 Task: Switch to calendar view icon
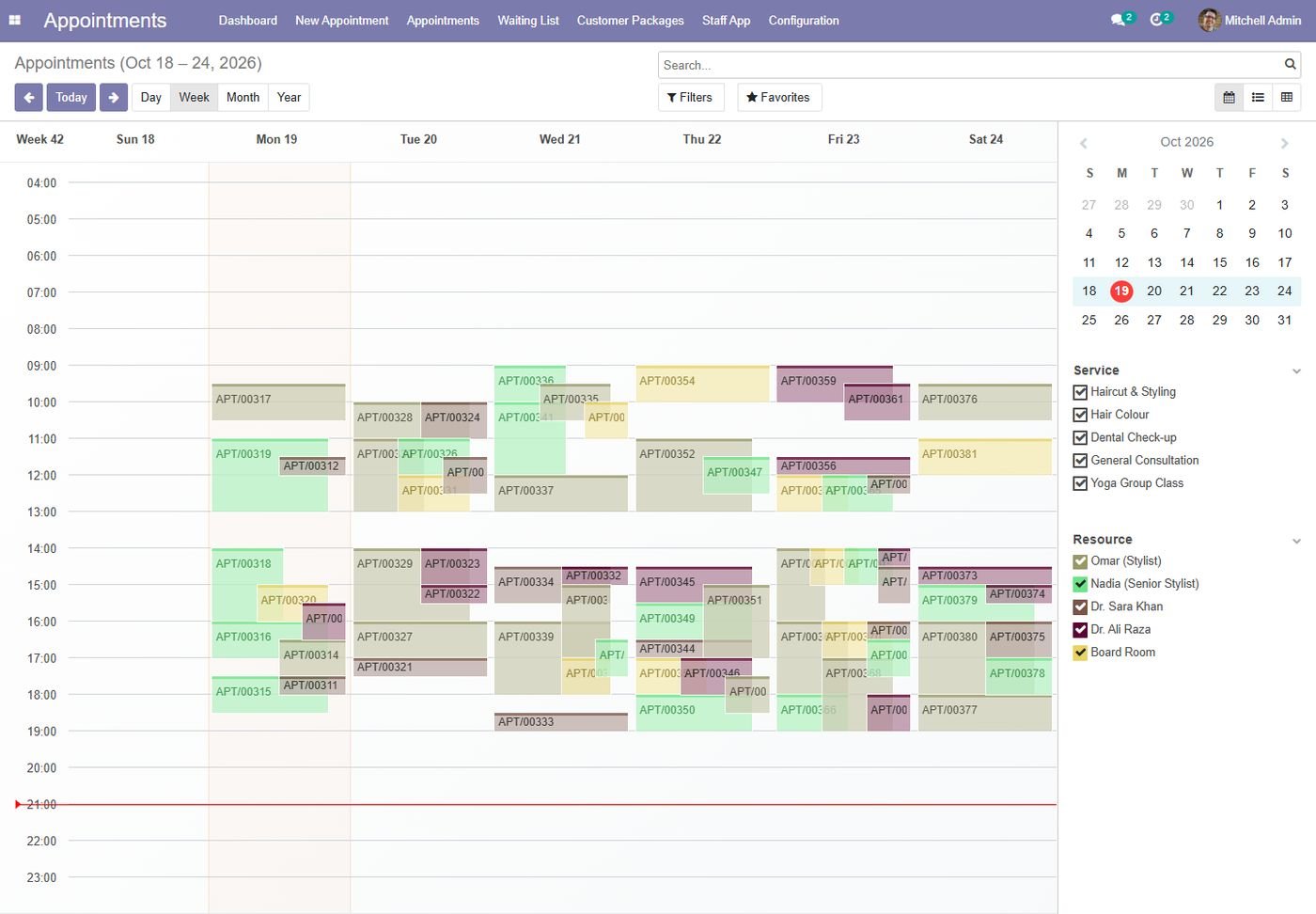coord(1229,98)
